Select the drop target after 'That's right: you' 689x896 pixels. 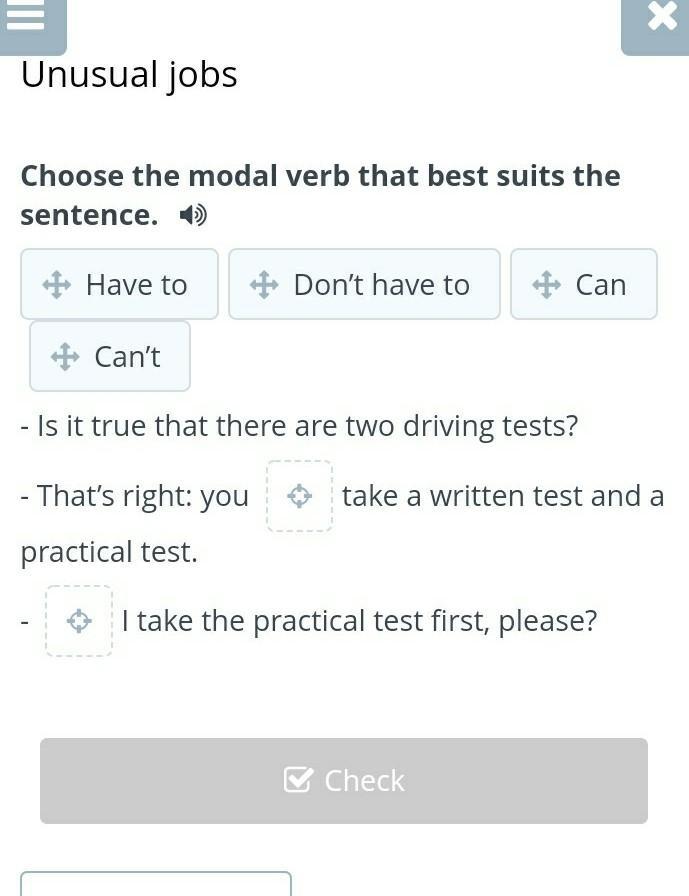click(299, 496)
